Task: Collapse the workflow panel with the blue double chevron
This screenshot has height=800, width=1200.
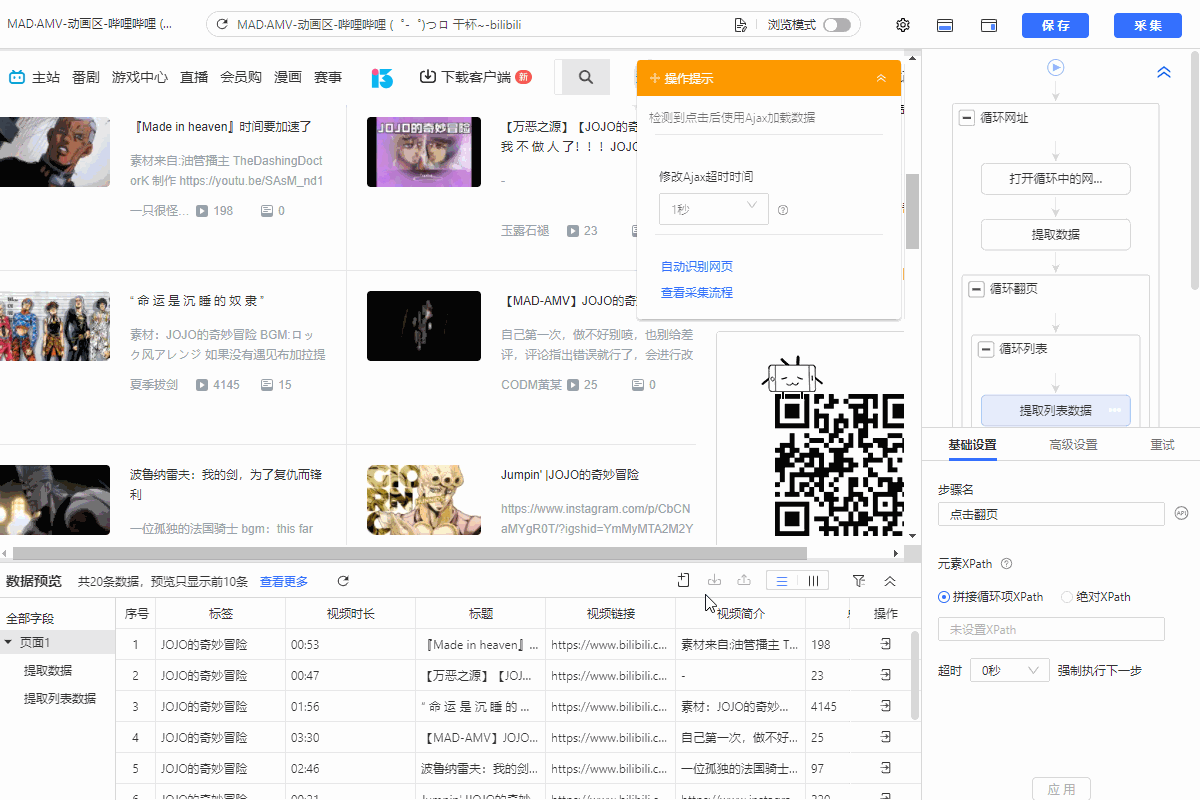Action: click(x=1164, y=73)
